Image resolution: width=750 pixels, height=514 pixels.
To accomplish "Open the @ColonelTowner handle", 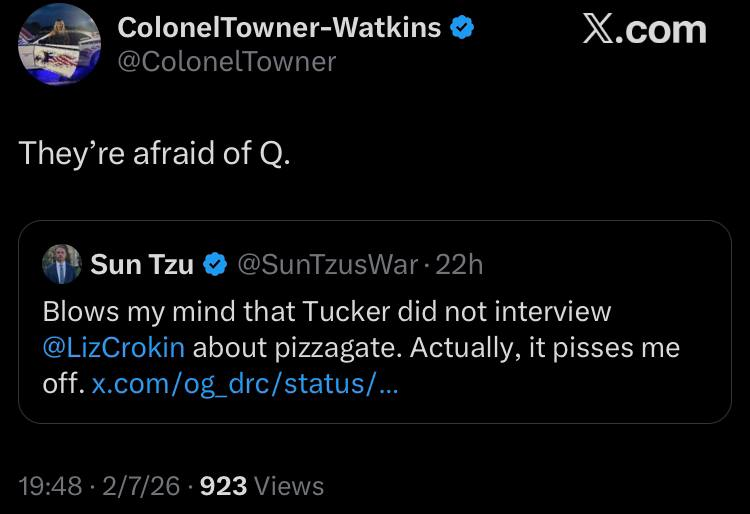I will pyautogui.click(x=227, y=61).
